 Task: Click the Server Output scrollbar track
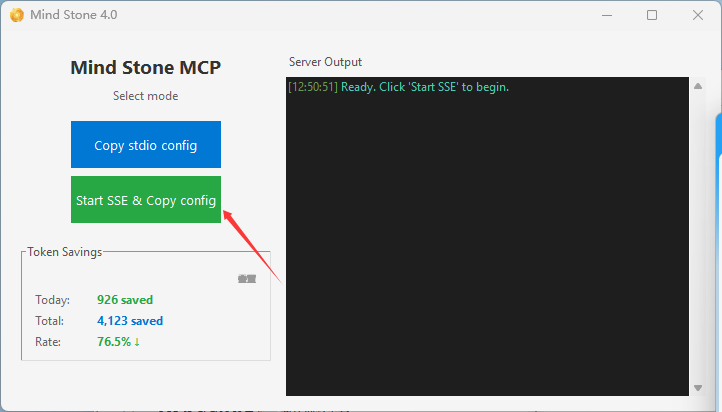coord(697,240)
